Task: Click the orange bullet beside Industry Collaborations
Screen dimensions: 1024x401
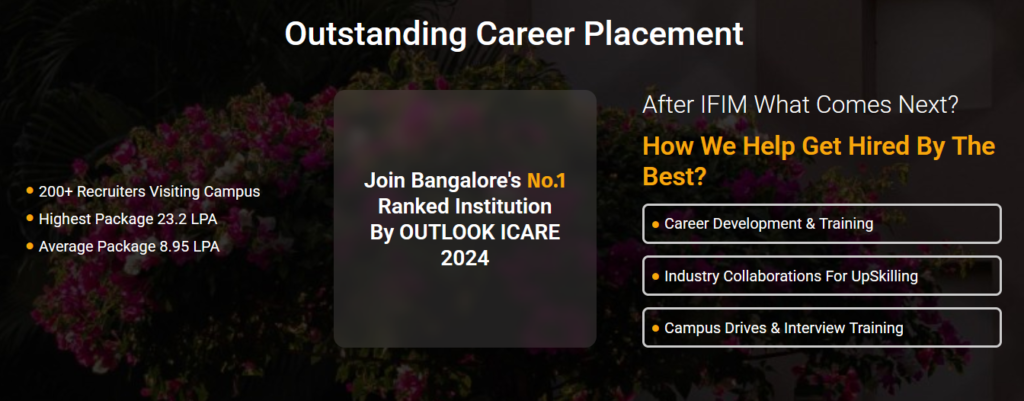Action: click(656, 276)
